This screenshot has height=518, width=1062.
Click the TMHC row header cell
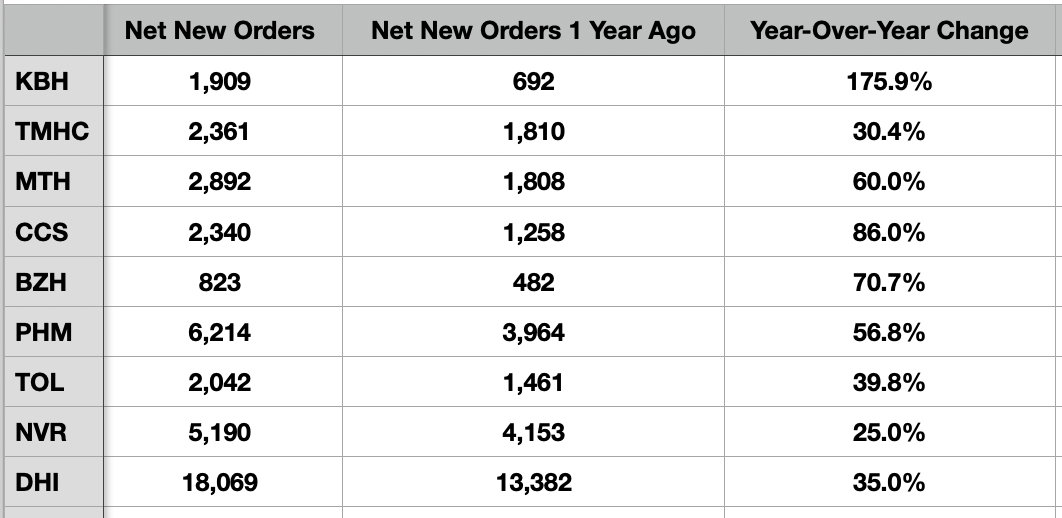pyautogui.click(x=52, y=132)
